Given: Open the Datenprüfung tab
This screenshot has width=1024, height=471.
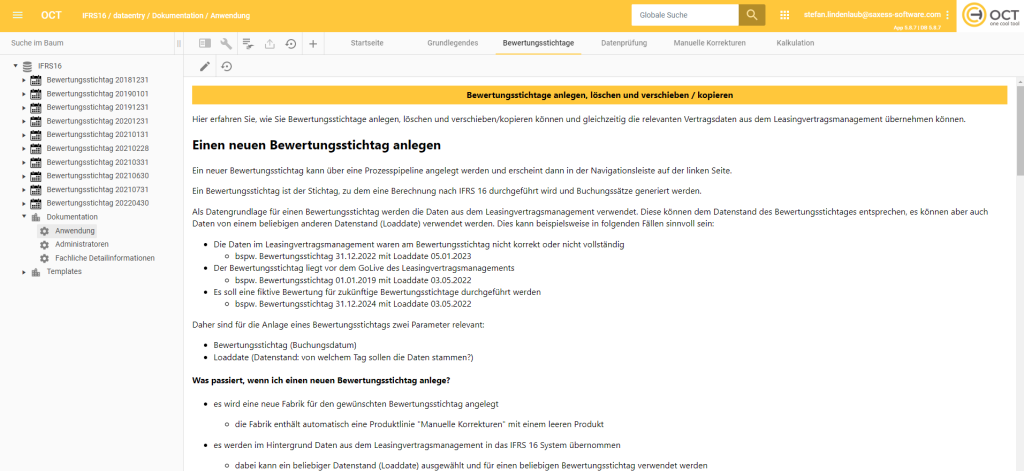Looking at the screenshot, I should click(624, 43).
